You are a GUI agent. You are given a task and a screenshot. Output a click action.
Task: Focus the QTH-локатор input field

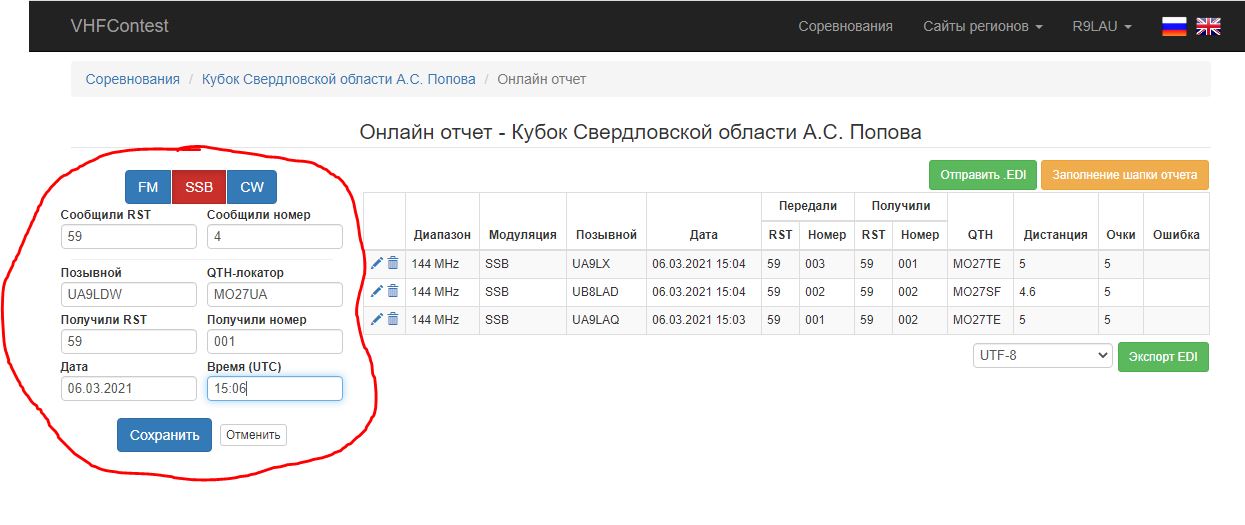coord(275,295)
